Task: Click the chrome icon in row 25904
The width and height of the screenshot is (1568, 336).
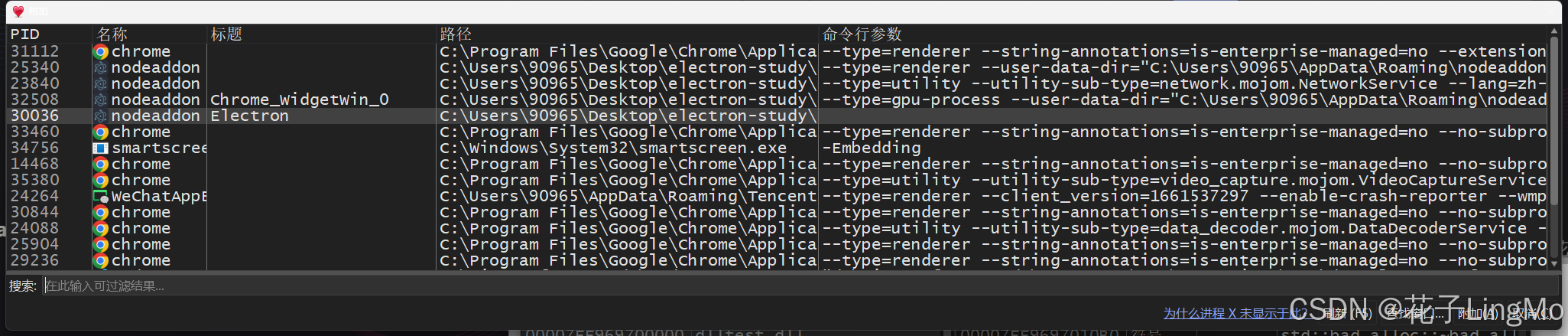Action: point(101,245)
